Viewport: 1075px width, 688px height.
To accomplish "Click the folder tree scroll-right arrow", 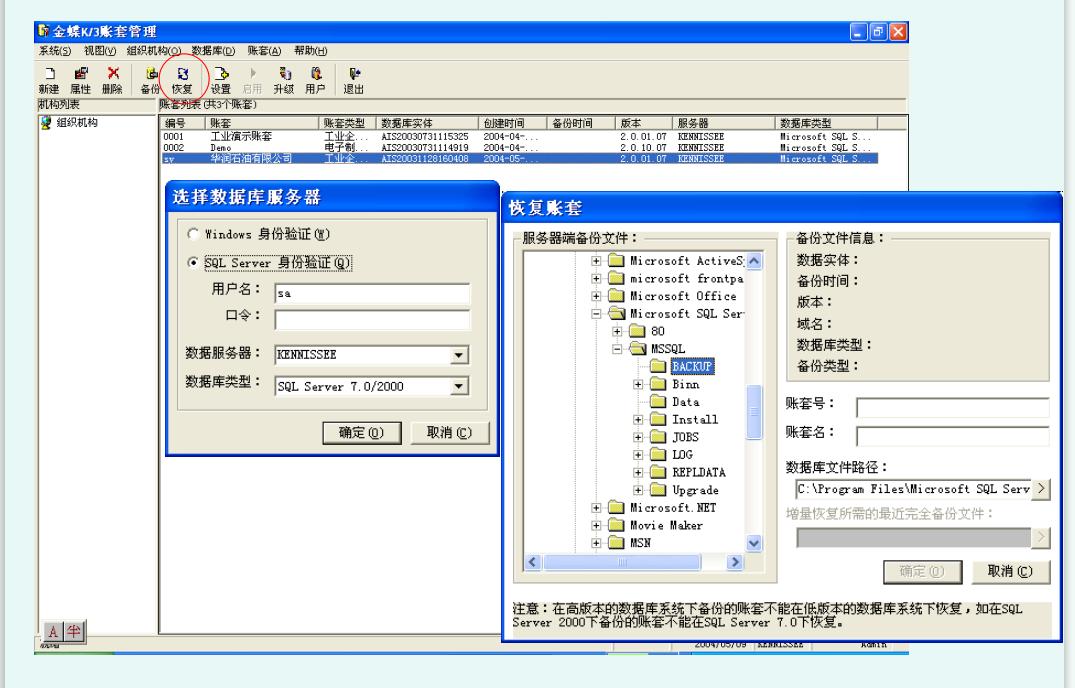I will tap(735, 562).
